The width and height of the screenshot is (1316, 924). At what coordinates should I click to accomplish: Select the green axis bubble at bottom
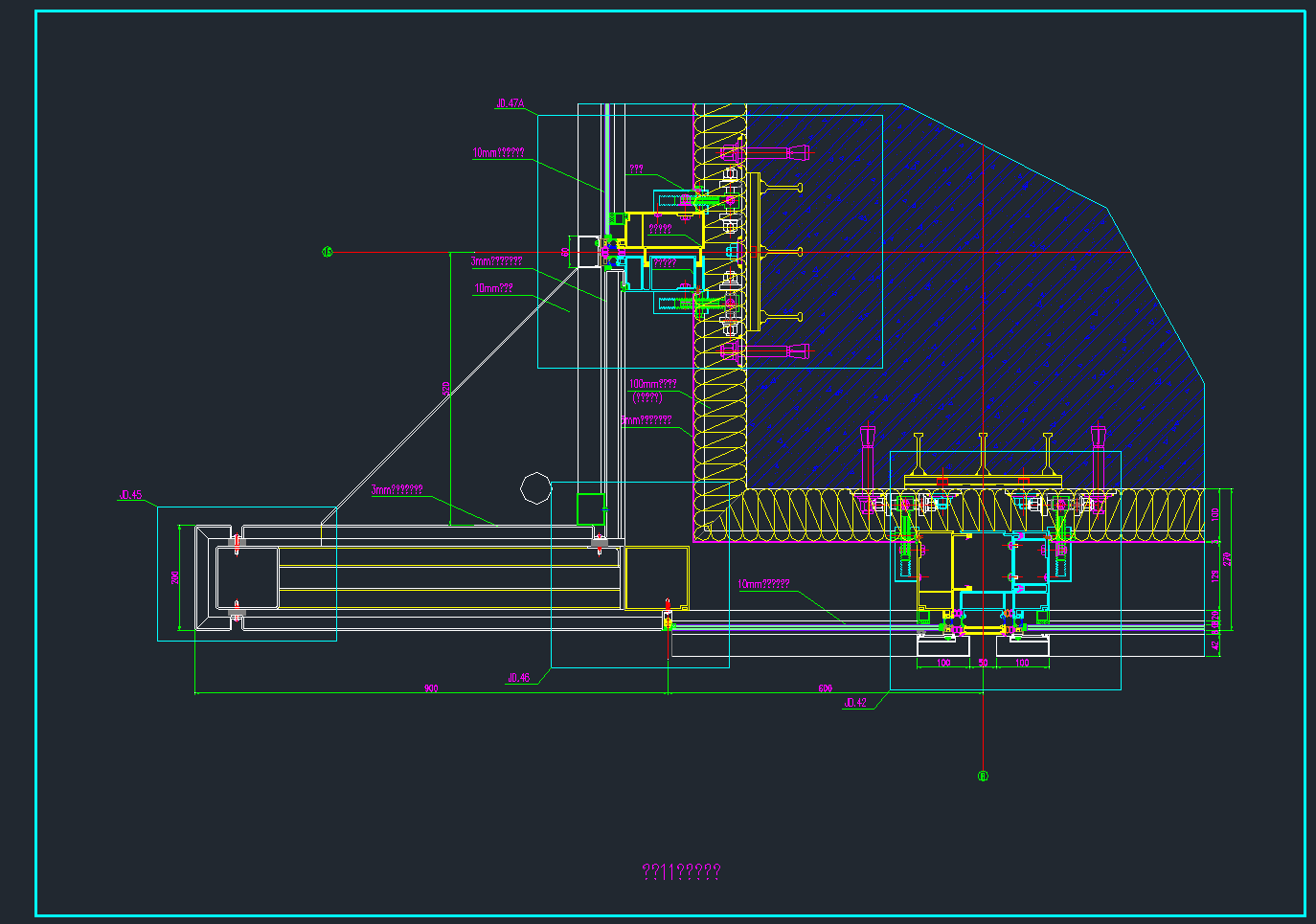983,776
